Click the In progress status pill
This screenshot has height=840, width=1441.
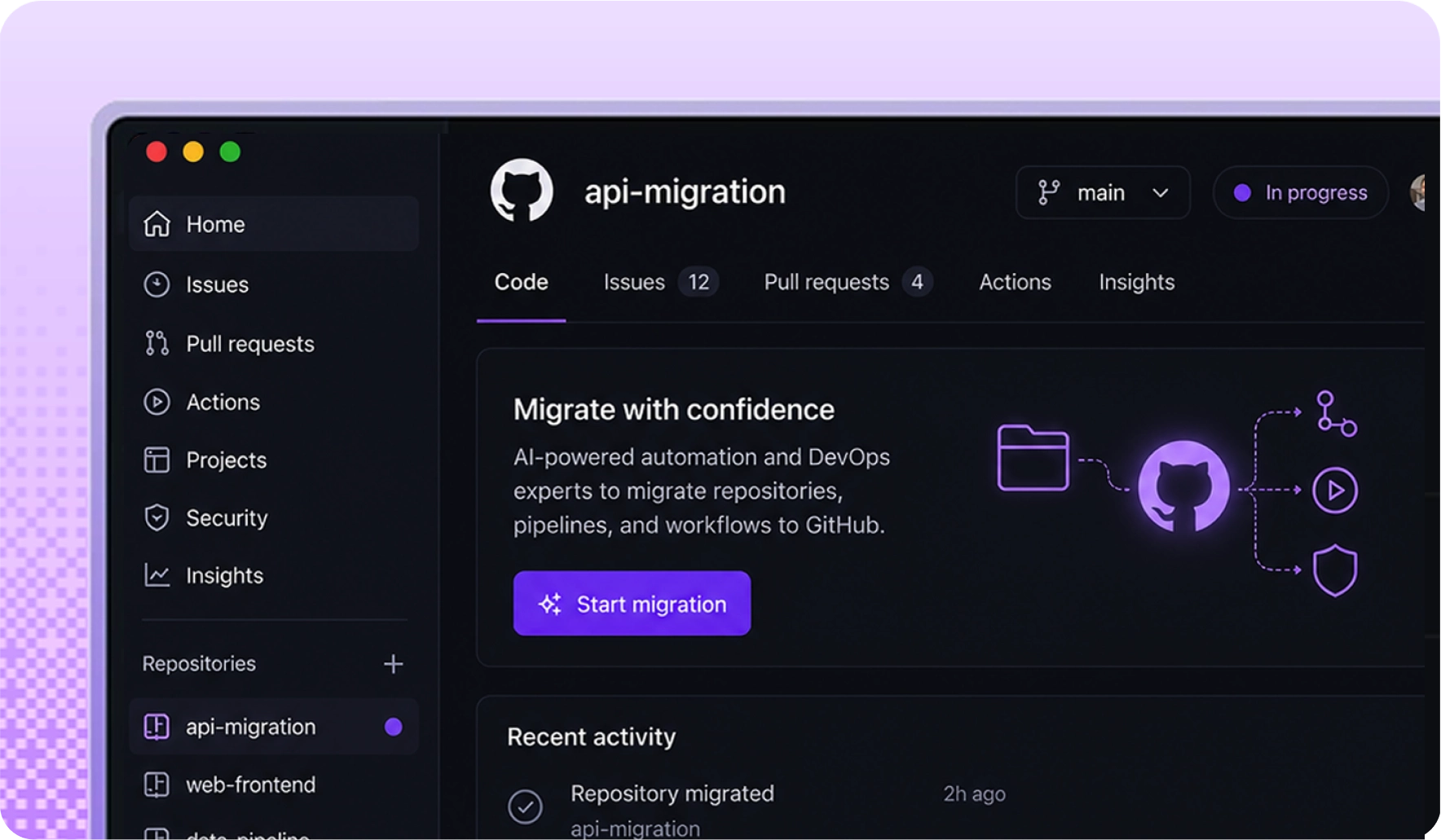1300,192
